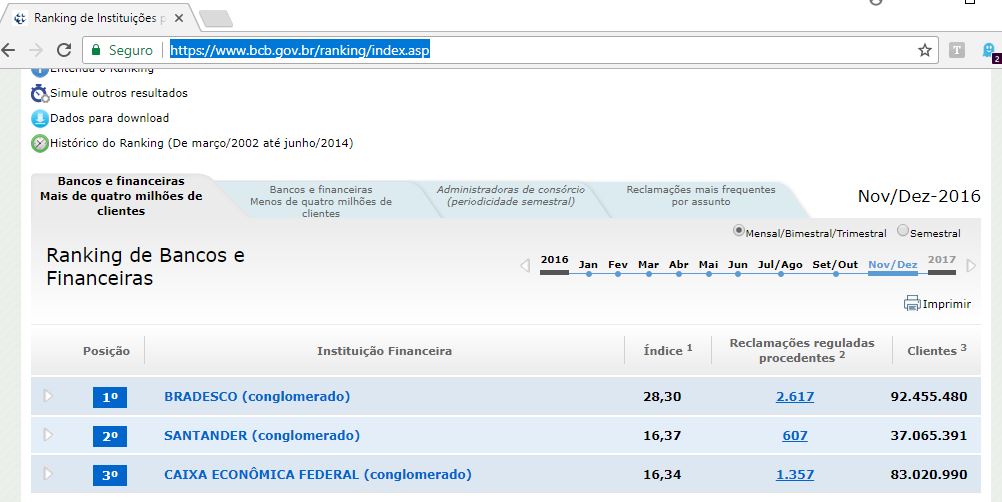Select Jan on the timeline

588,264
